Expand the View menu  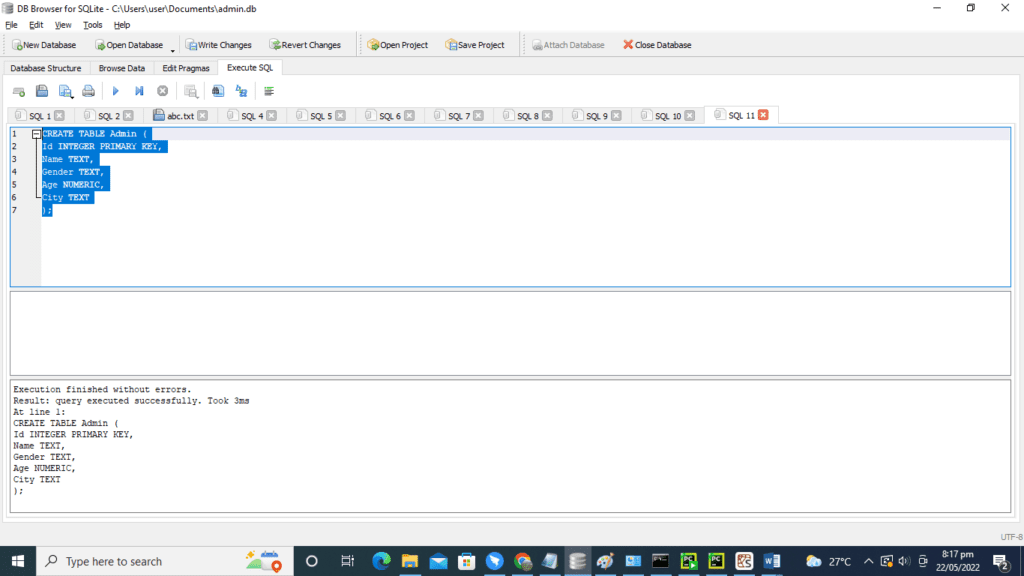(x=63, y=24)
